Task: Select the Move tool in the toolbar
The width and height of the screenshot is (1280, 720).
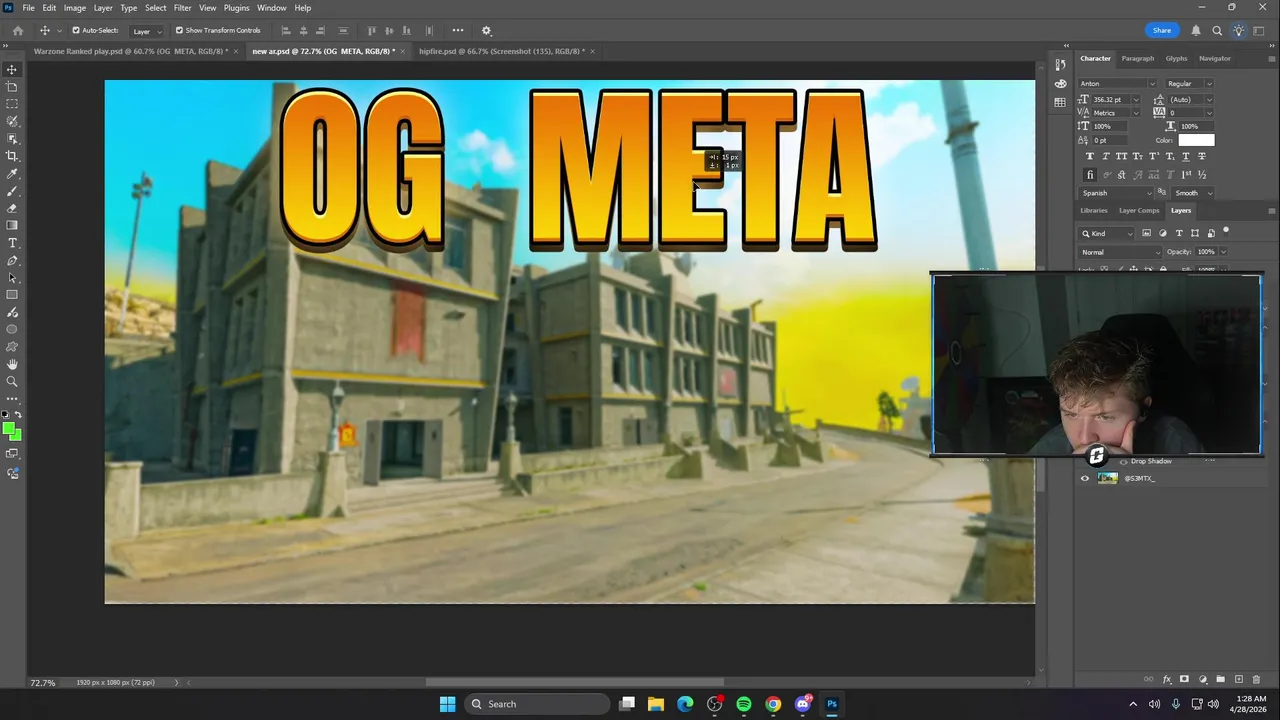Action: 12,69
